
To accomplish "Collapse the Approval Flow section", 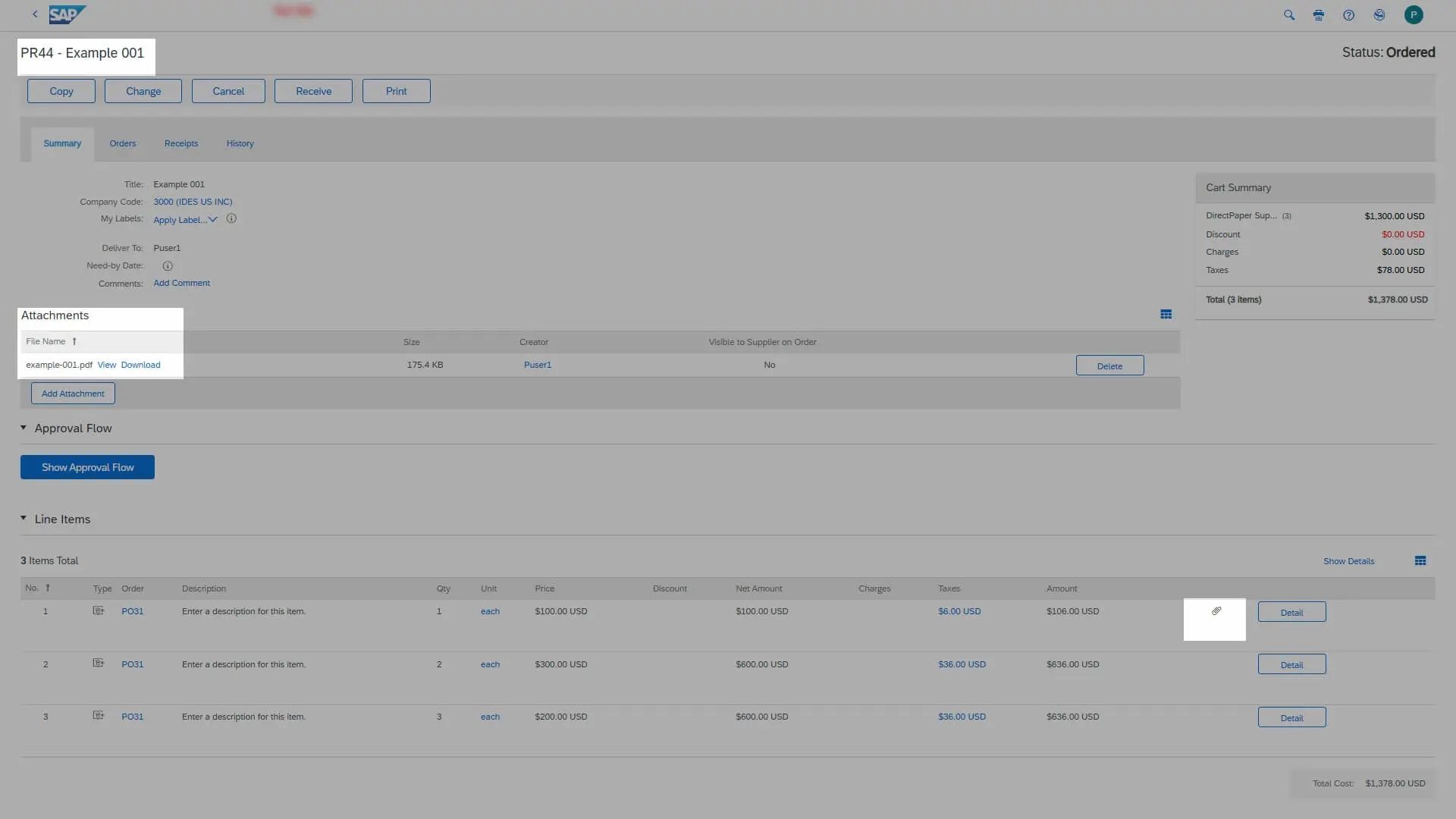I will point(24,428).
